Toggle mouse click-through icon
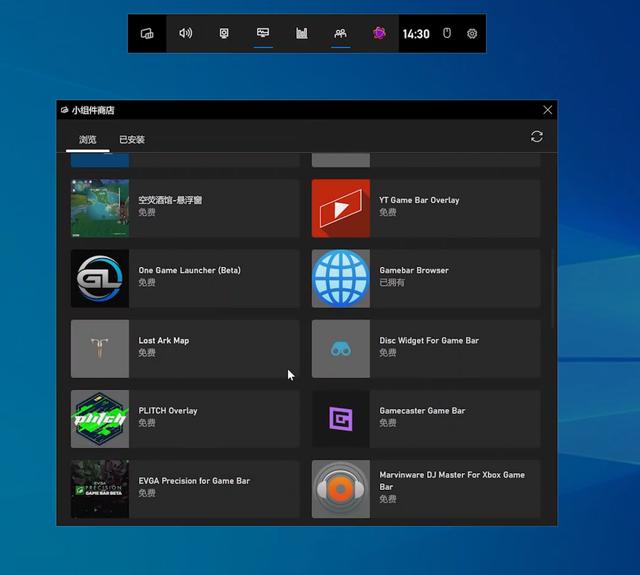The width and height of the screenshot is (640, 575). coord(447,34)
